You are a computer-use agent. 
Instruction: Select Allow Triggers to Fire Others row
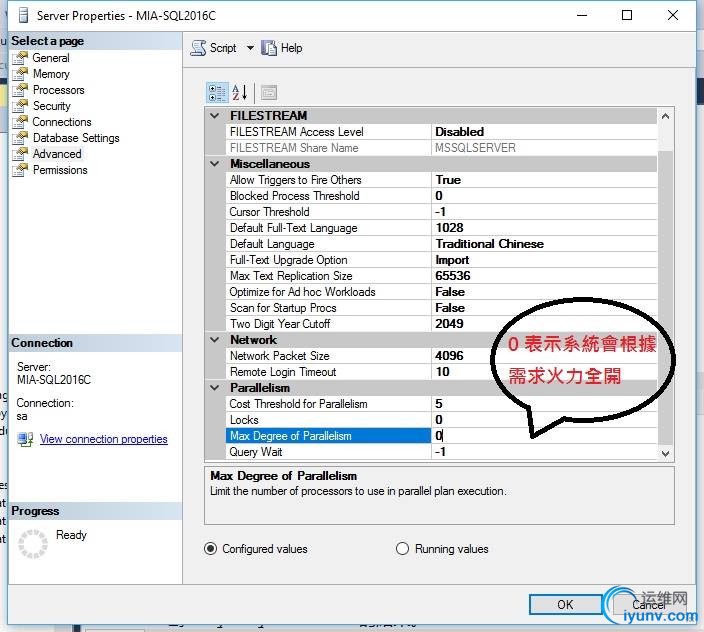tap(441, 180)
